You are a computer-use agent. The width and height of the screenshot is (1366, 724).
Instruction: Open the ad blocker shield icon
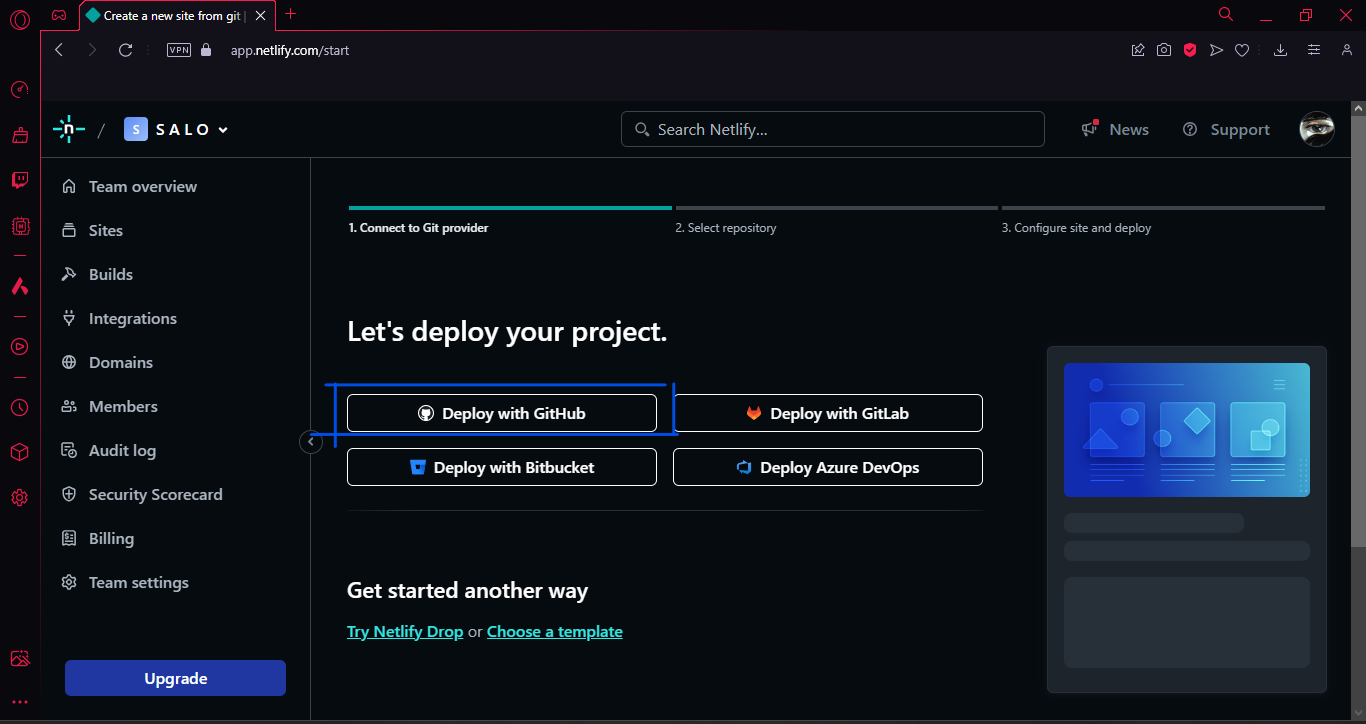click(x=1190, y=50)
